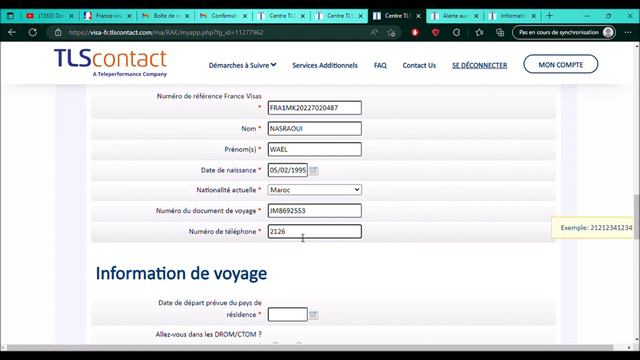
Task: Click the Numéro de référence France Visas field
Action: (x=315, y=108)
